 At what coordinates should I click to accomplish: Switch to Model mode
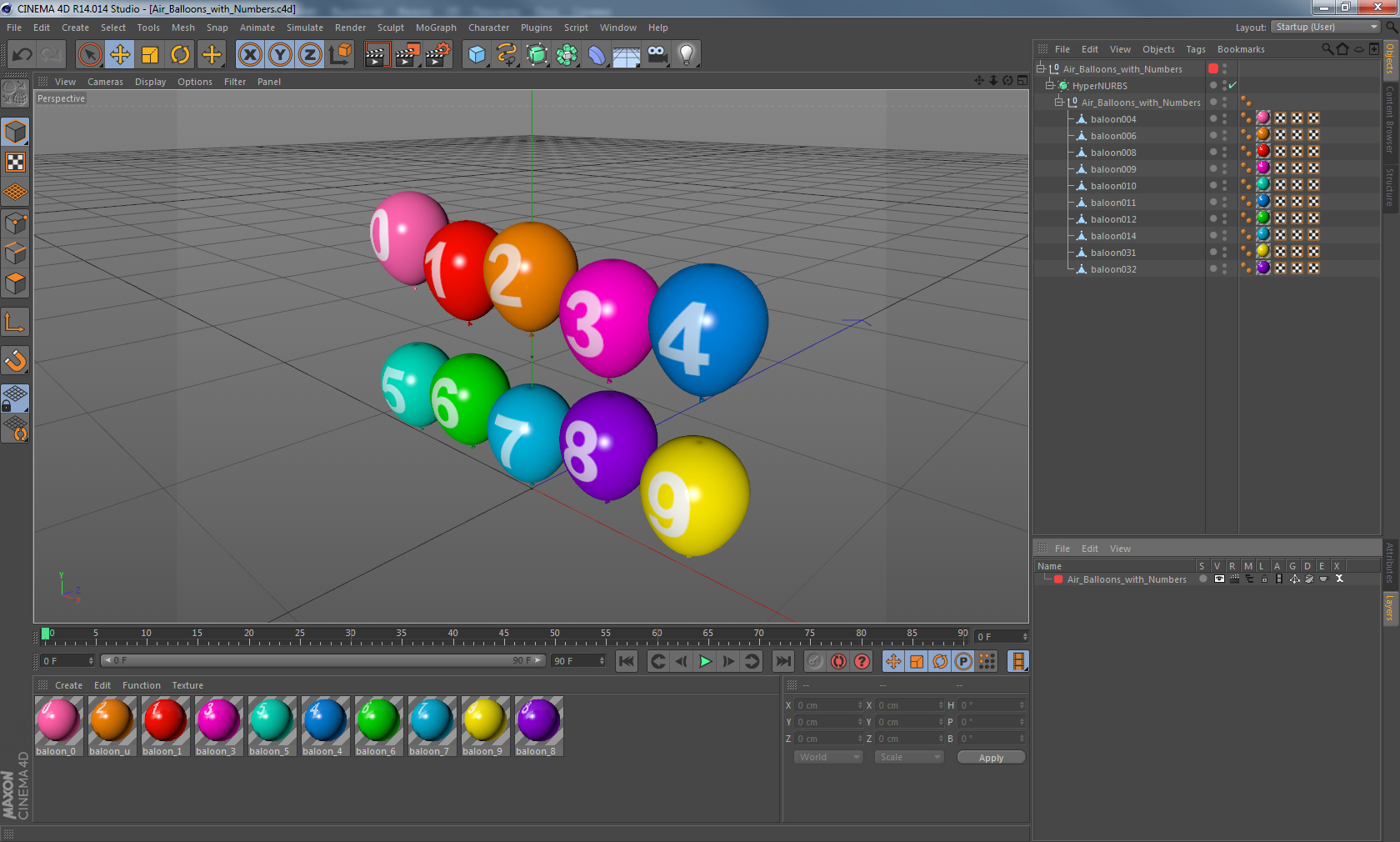tap(16, 132)
